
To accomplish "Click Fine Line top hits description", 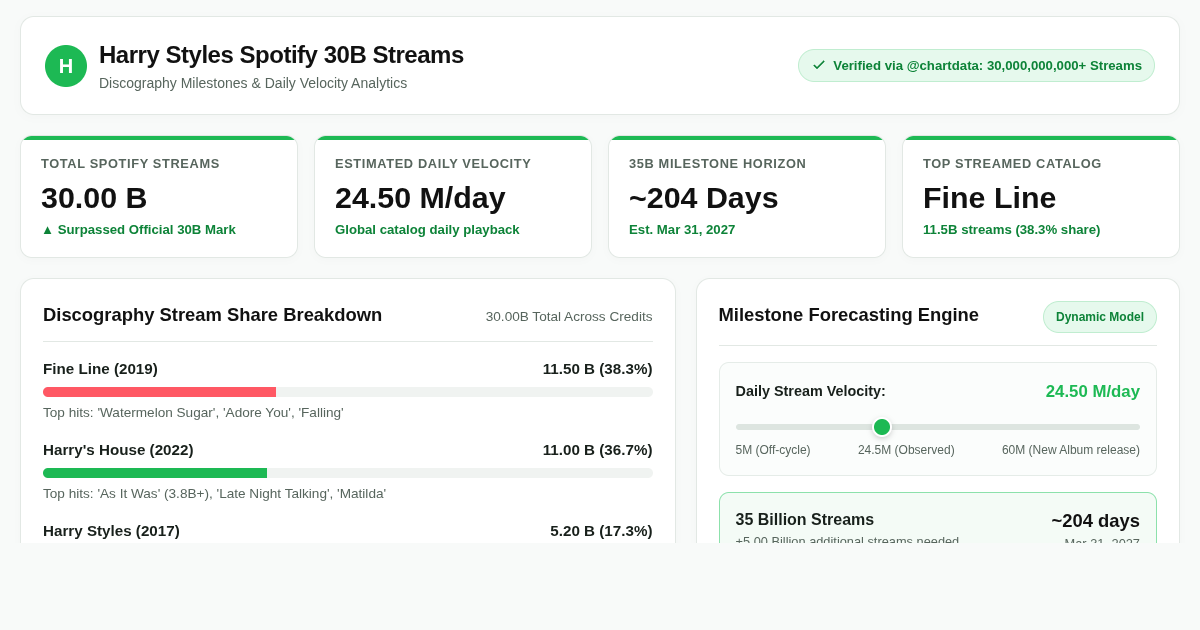I will pos(193,413).
